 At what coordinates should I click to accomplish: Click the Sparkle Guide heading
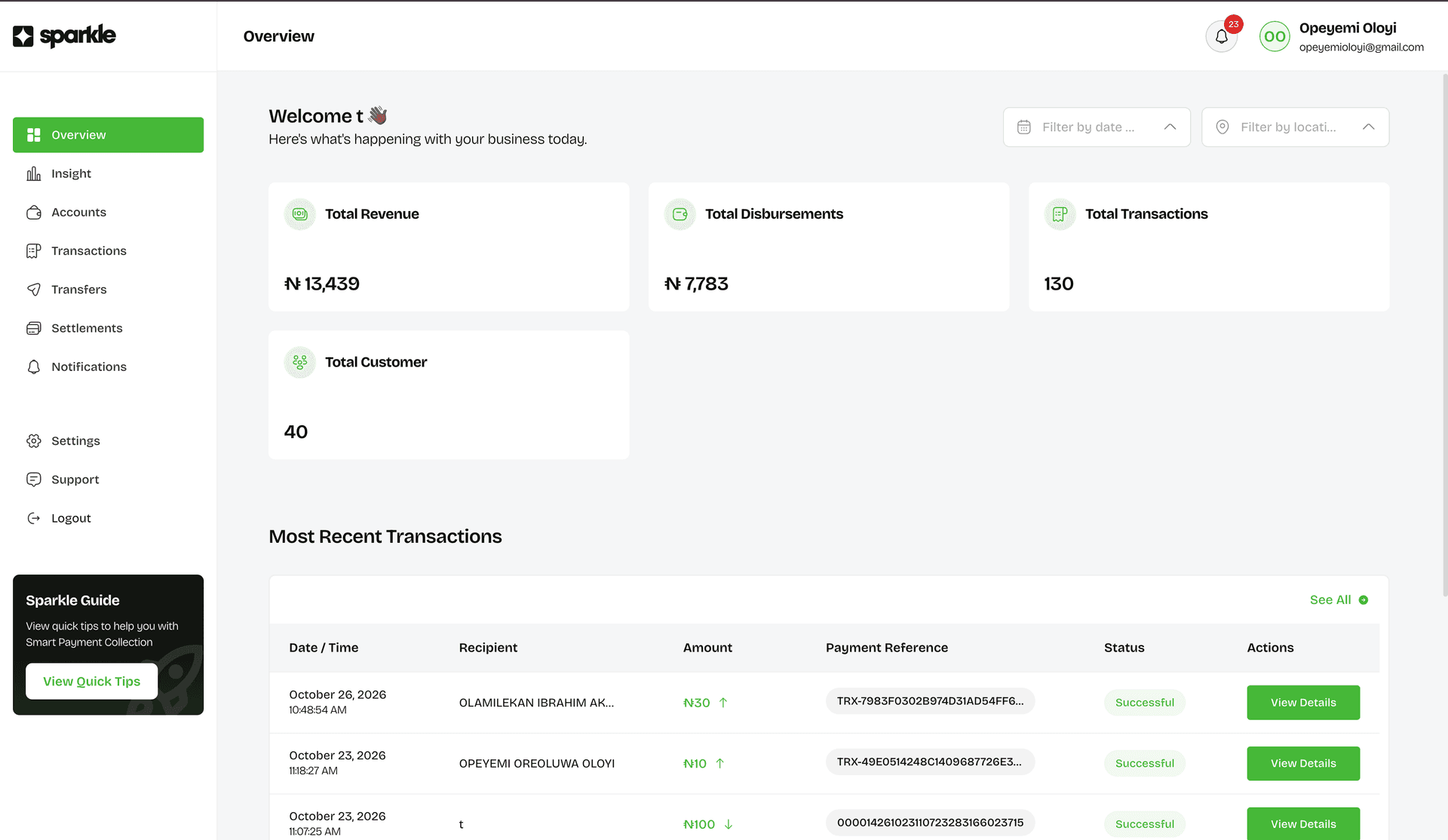point(72,601)
